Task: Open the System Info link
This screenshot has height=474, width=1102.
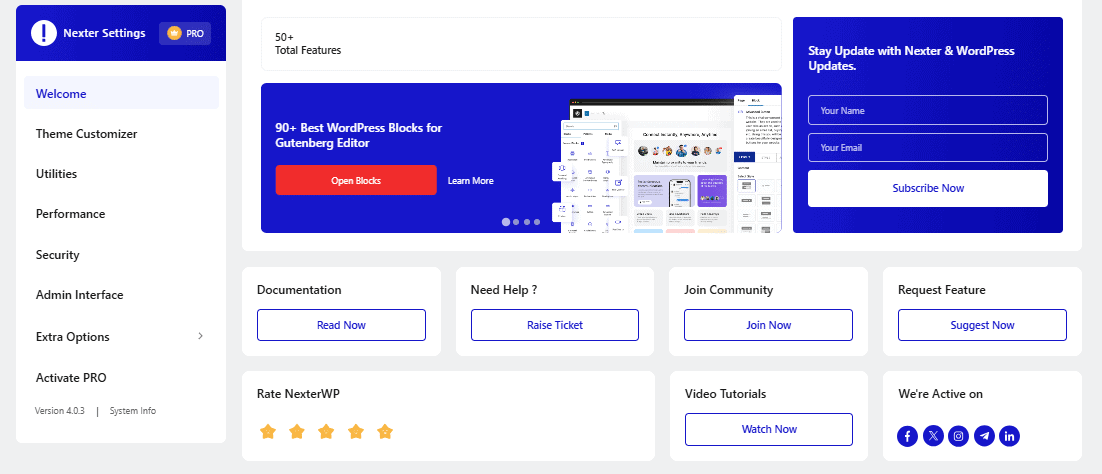Action: tap(133, 411)
